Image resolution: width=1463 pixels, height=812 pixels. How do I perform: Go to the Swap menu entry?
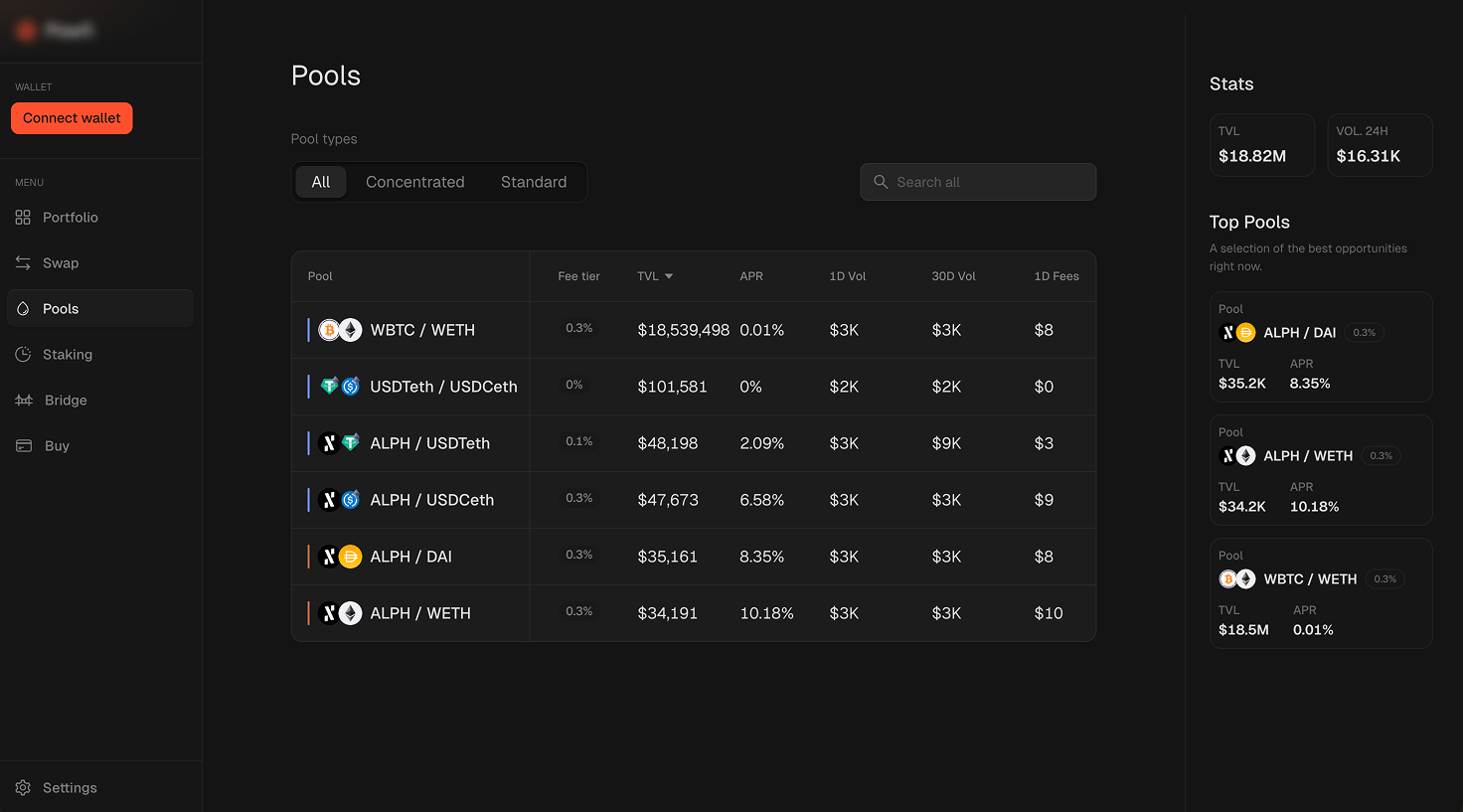pos(61,263)
